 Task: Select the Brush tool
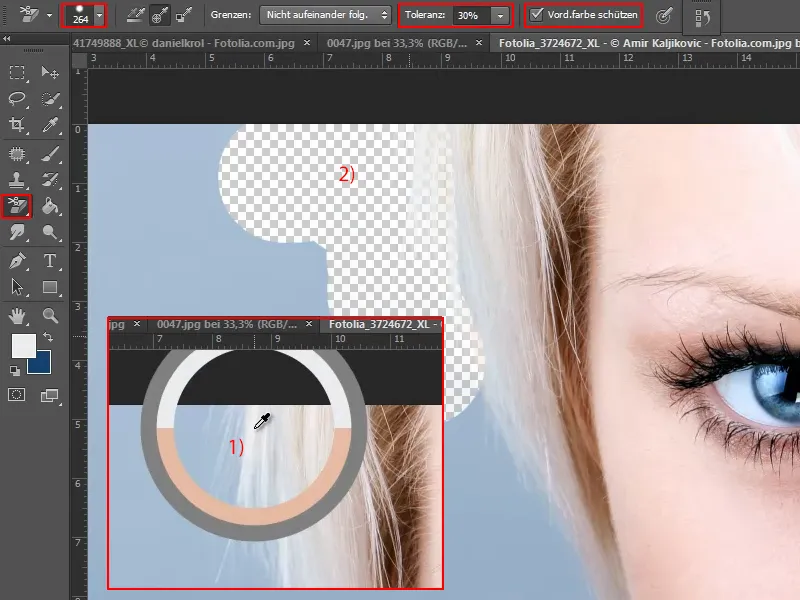coord(50,154)
